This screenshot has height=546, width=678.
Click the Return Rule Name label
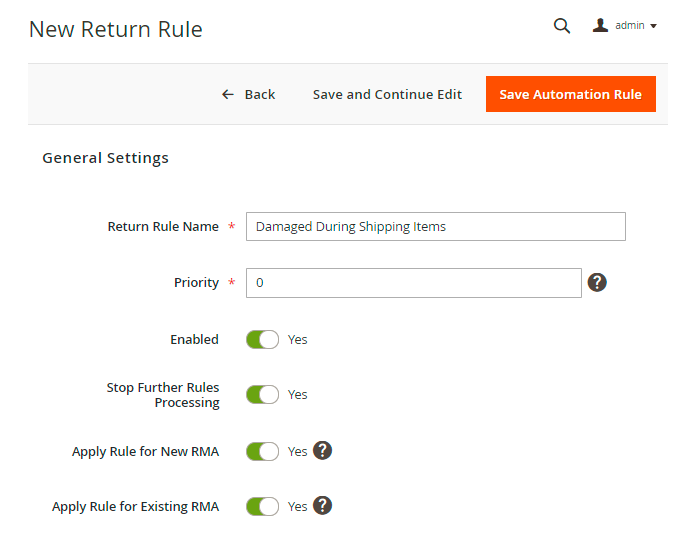pyautogui.click(x=163, y=227)
